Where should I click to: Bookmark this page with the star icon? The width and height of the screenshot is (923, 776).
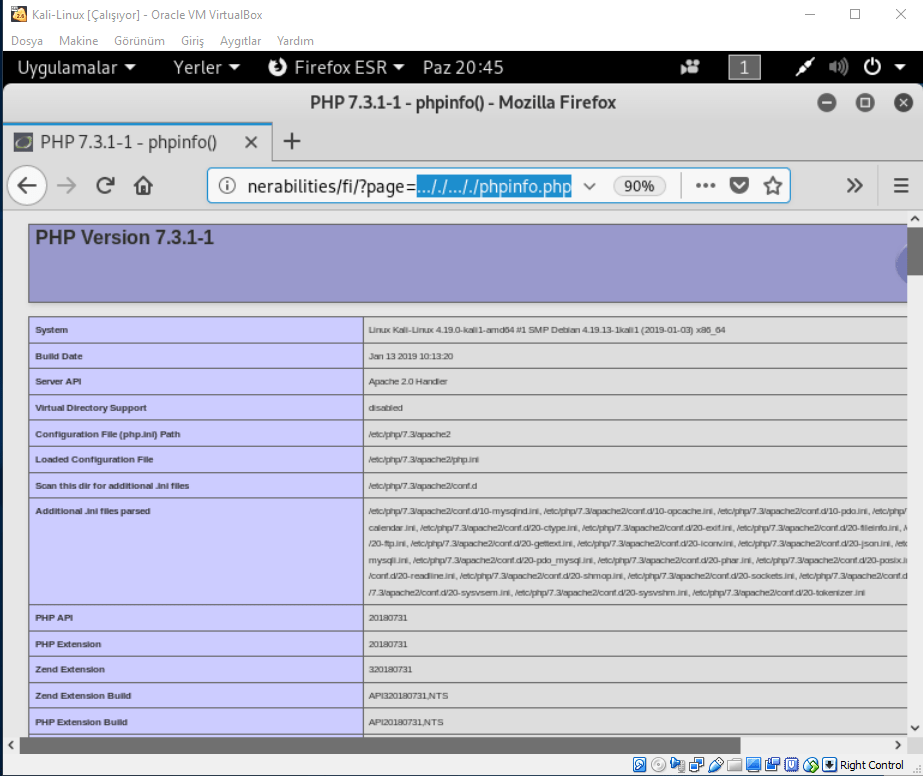tap(772, 186)
